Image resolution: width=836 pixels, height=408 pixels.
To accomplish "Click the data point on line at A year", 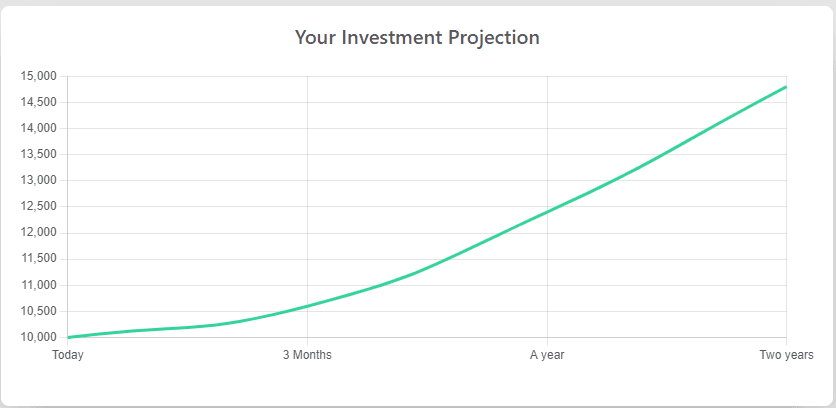I will click(547, 212).
